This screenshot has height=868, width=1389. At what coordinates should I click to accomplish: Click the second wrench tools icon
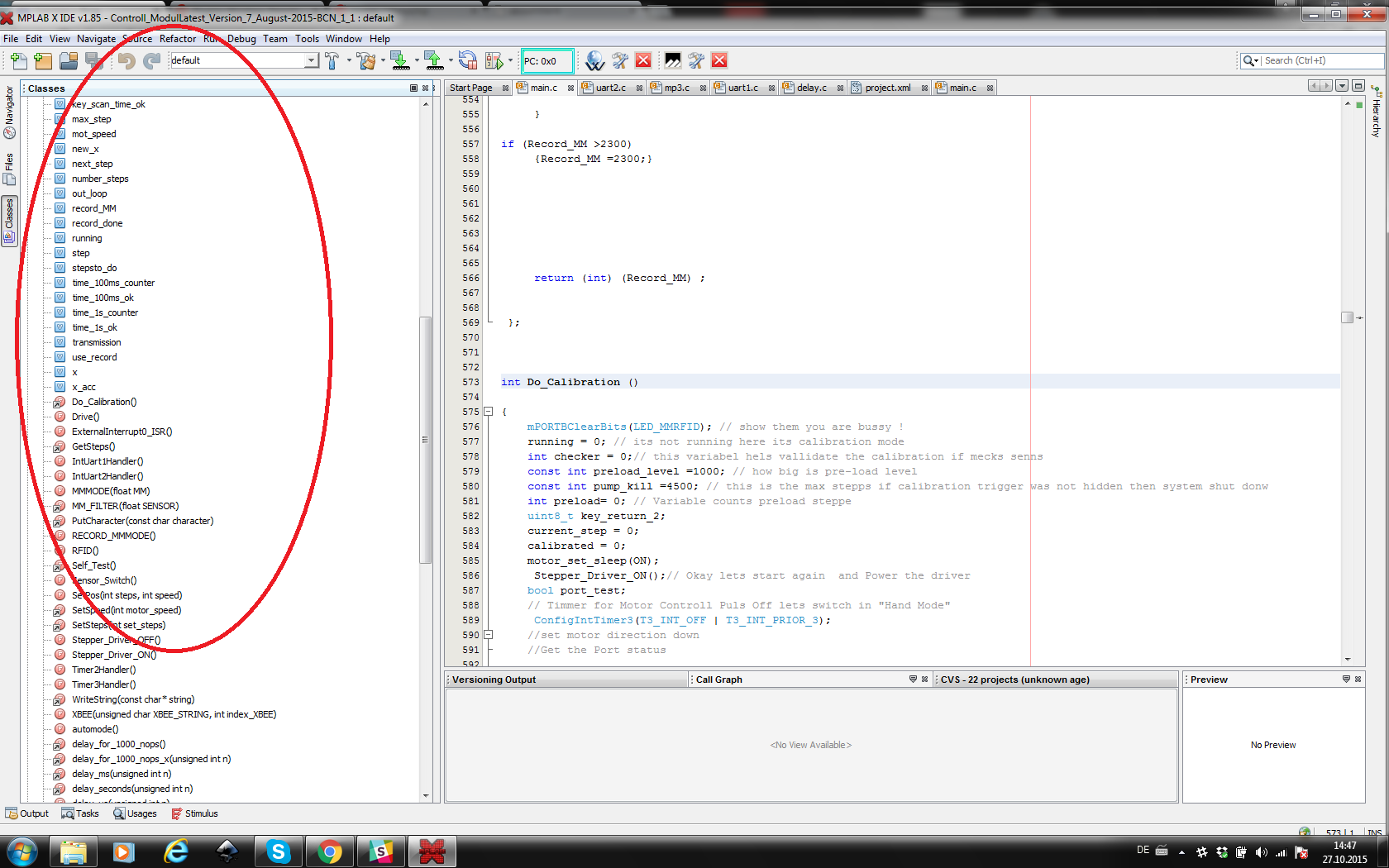(x=696, y=60)
